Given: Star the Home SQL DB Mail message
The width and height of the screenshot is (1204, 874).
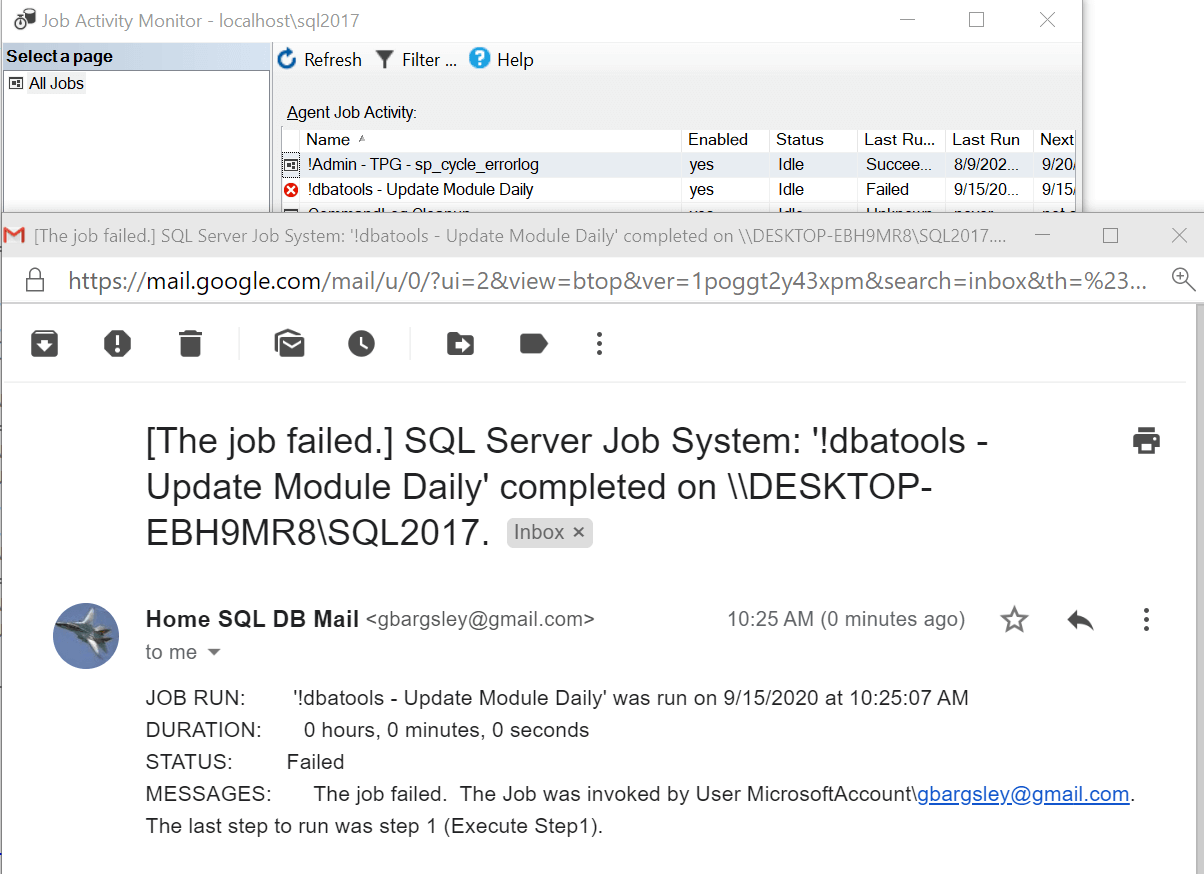Looking at the screenshot, I should pos(1014,620).
